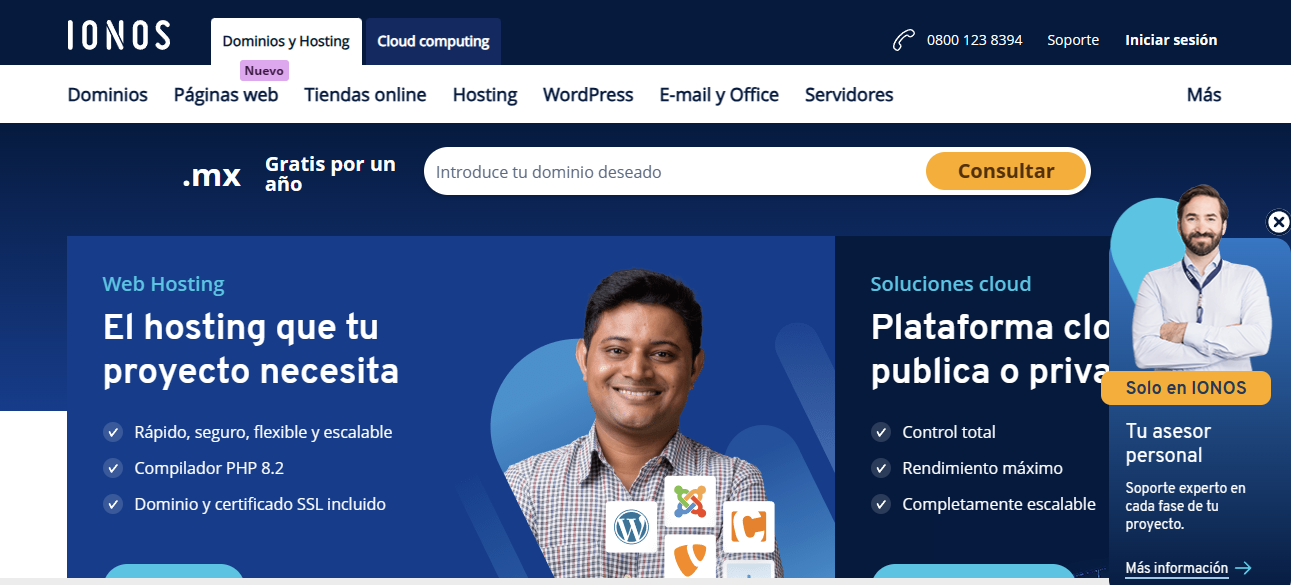Click the phone icon beside 0800 number

(904, 40)
